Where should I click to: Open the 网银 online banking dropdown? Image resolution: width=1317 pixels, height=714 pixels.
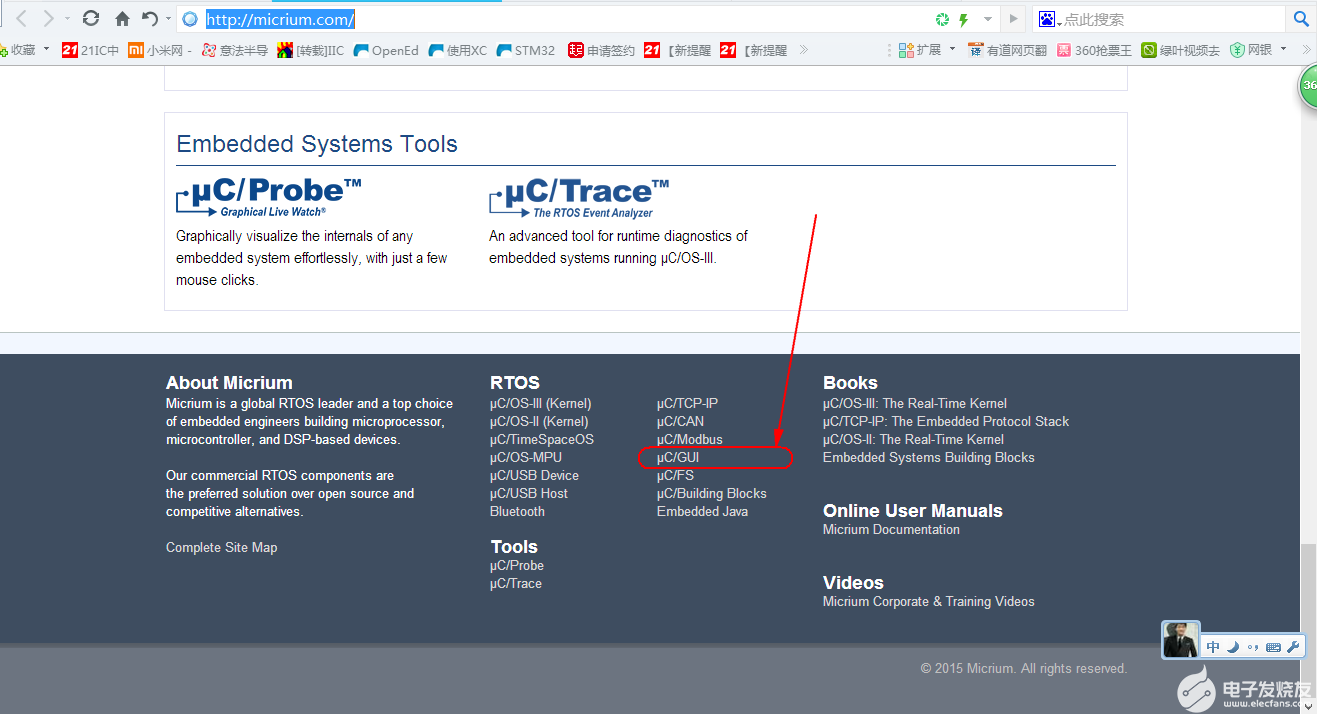pos(1259,50)
